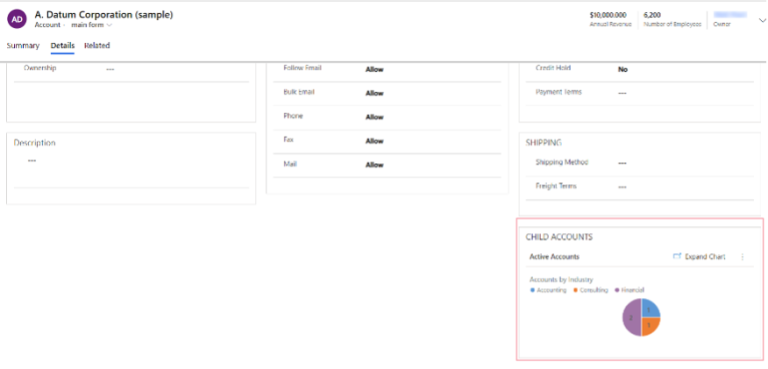Click the purple Financial legend dot
The image size is (768, 369).
[x=617, y=290]
